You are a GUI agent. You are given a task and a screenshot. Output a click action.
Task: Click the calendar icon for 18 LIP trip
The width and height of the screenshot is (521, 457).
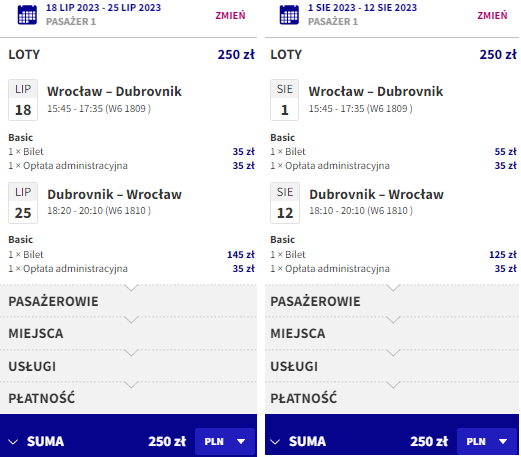coord(27,15)
